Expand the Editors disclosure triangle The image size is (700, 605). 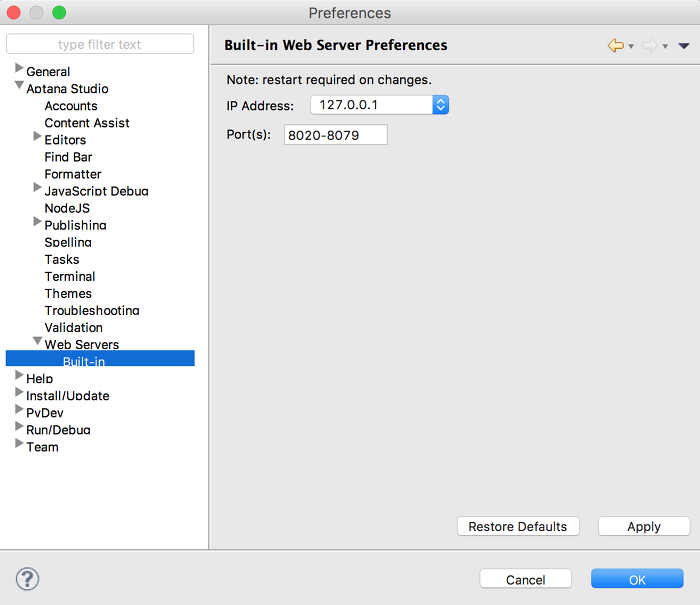click(38, 136)
